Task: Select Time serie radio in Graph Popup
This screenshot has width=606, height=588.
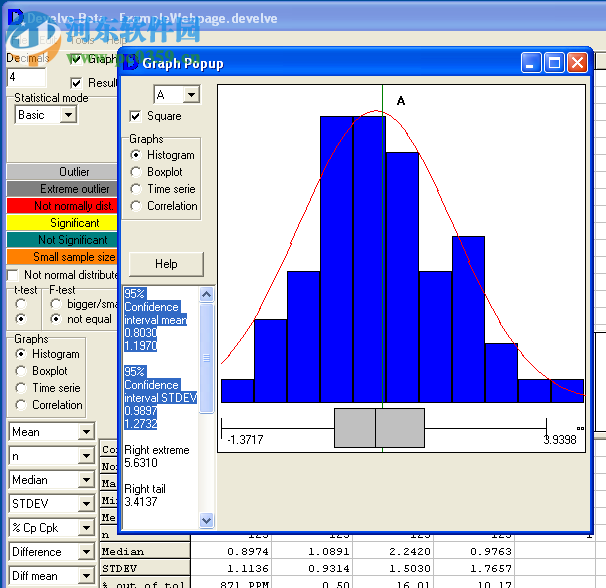Action: point(136,189)
